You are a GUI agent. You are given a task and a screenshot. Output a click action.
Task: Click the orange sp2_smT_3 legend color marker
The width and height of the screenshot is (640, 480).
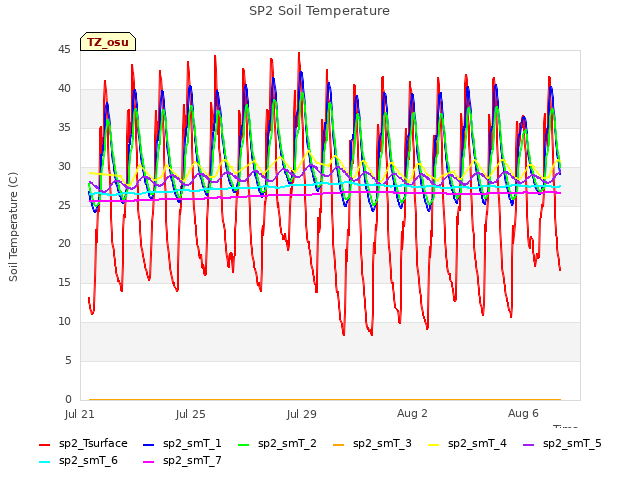tap(338, 444)
